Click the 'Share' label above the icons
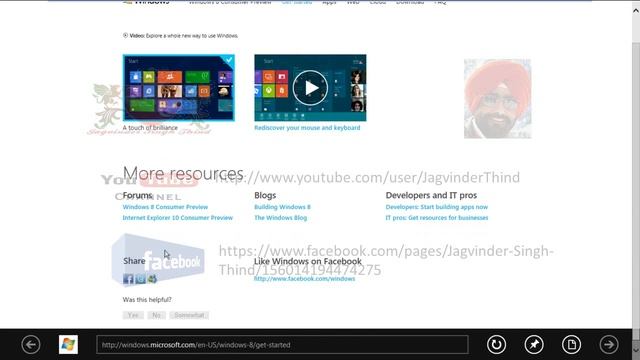 click(x=134, y=261)
